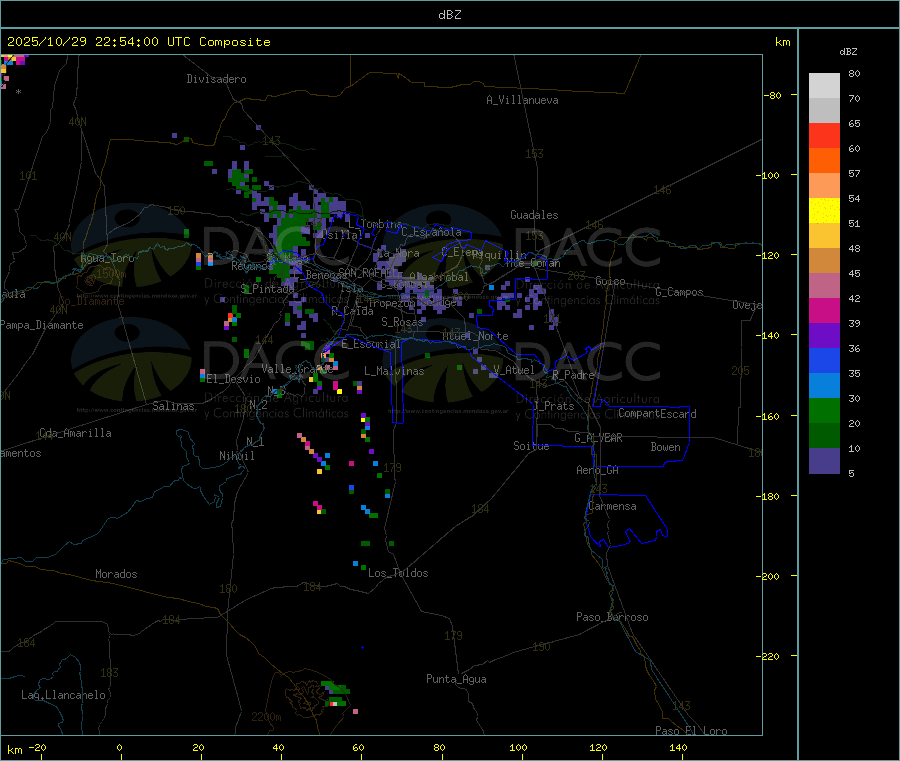Image resolution: width=900 pixels, height=761 pixels.
Task: Select the dusty pink 42-45 dBZ swatch
Action: [824, 286]
